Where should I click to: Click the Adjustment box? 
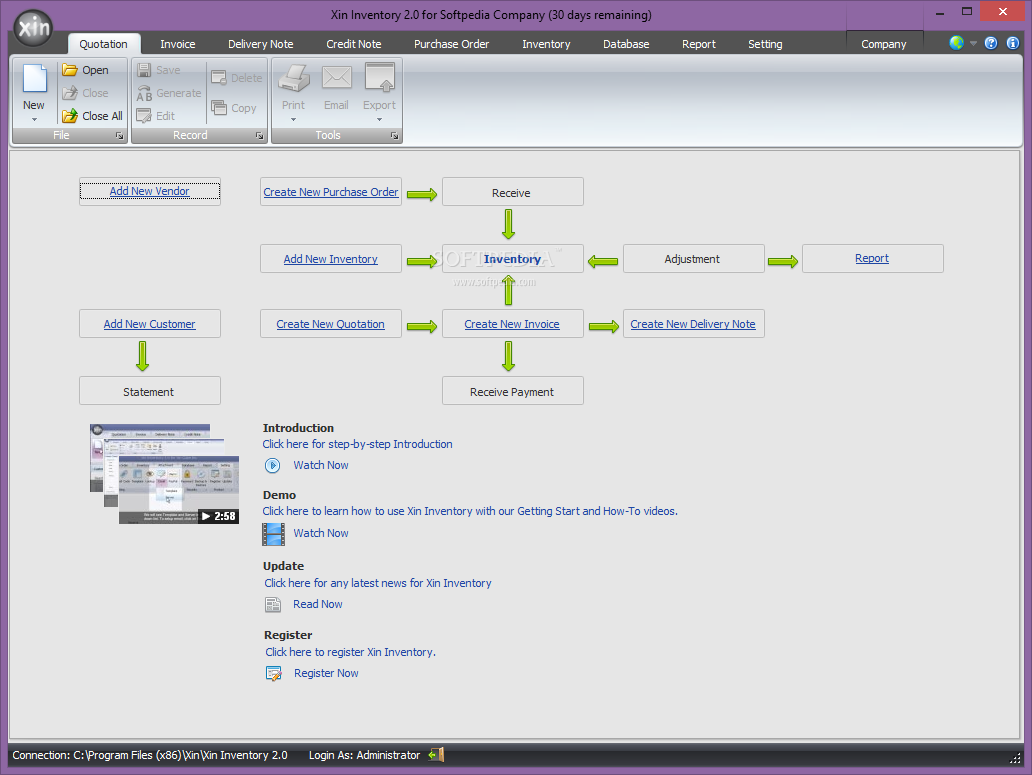coord(693,259)
